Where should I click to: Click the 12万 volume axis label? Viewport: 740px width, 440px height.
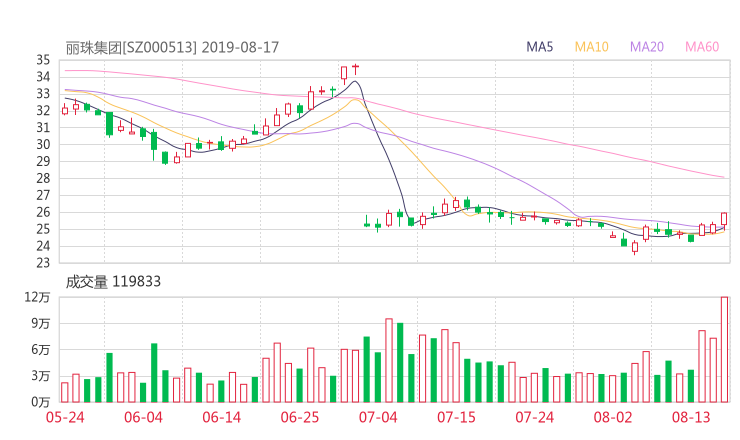coord(39,297)
